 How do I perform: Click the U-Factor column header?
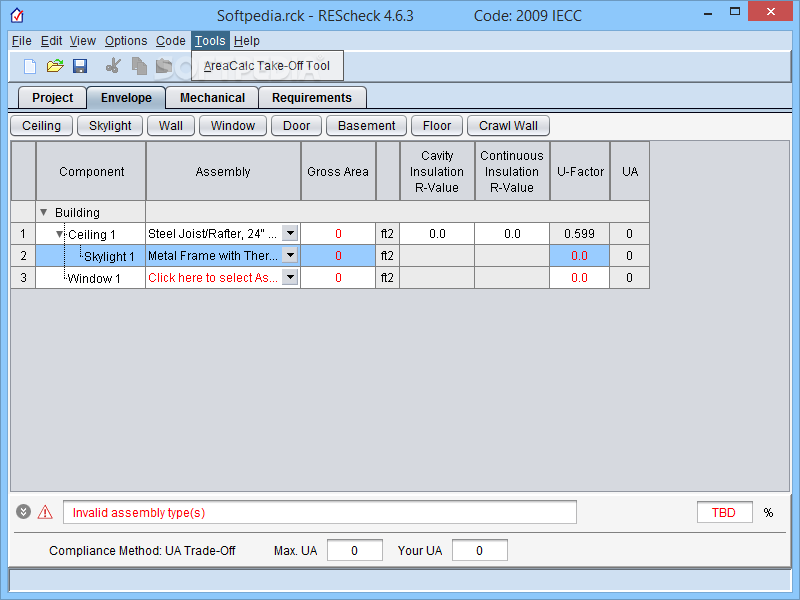[x=580, y=171]
